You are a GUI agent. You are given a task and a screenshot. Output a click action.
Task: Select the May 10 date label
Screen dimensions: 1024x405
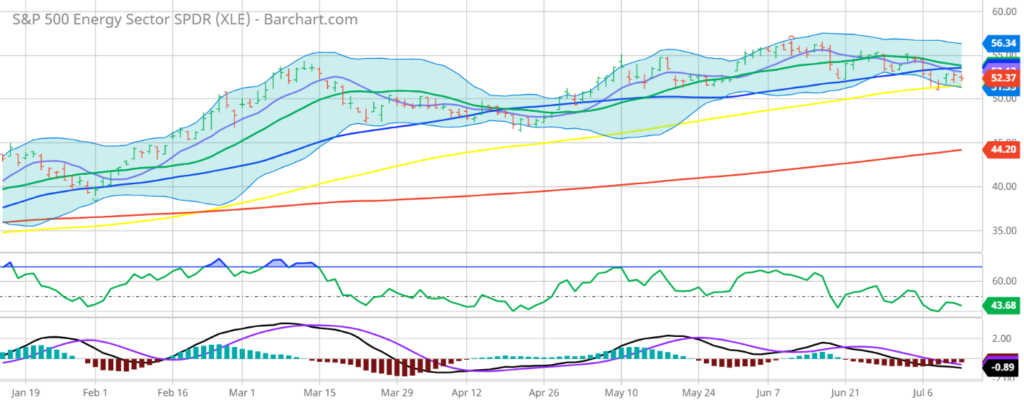(x=621, y=394)
